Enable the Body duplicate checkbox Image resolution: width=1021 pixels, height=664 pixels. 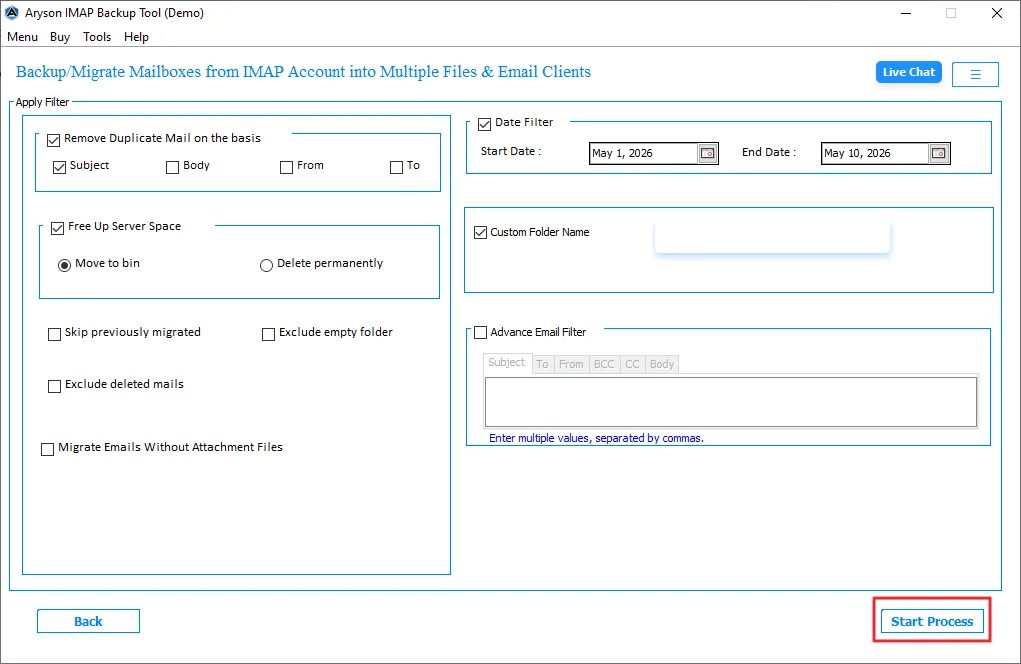[x=173, y=167]
